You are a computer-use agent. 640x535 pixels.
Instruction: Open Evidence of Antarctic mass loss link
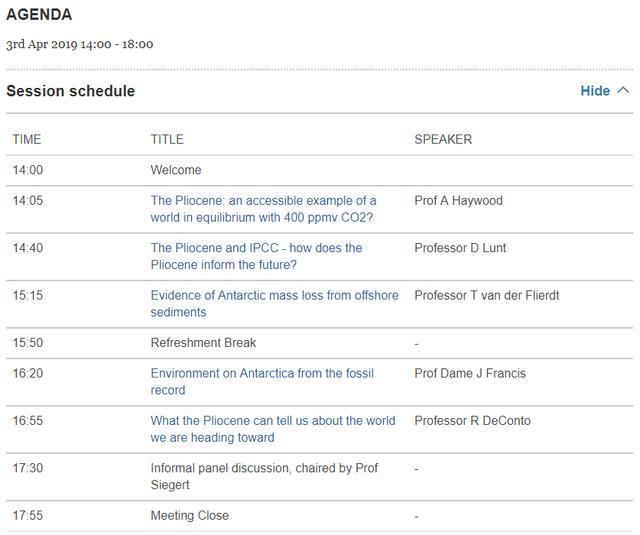274,303
